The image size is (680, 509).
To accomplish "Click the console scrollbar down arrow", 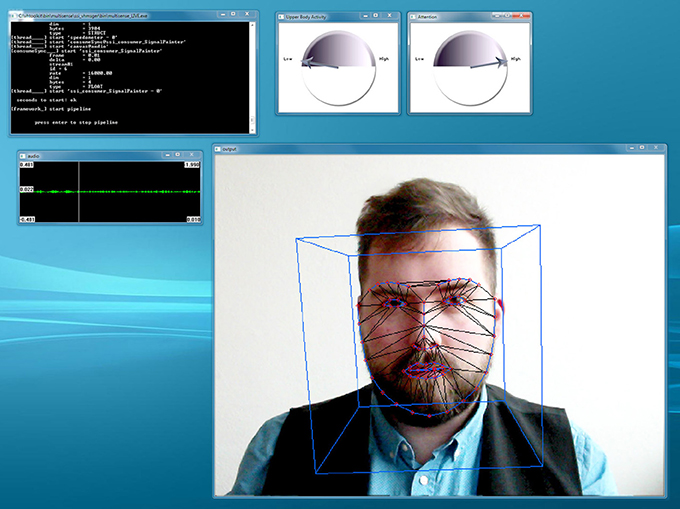I will click(252, 130).
